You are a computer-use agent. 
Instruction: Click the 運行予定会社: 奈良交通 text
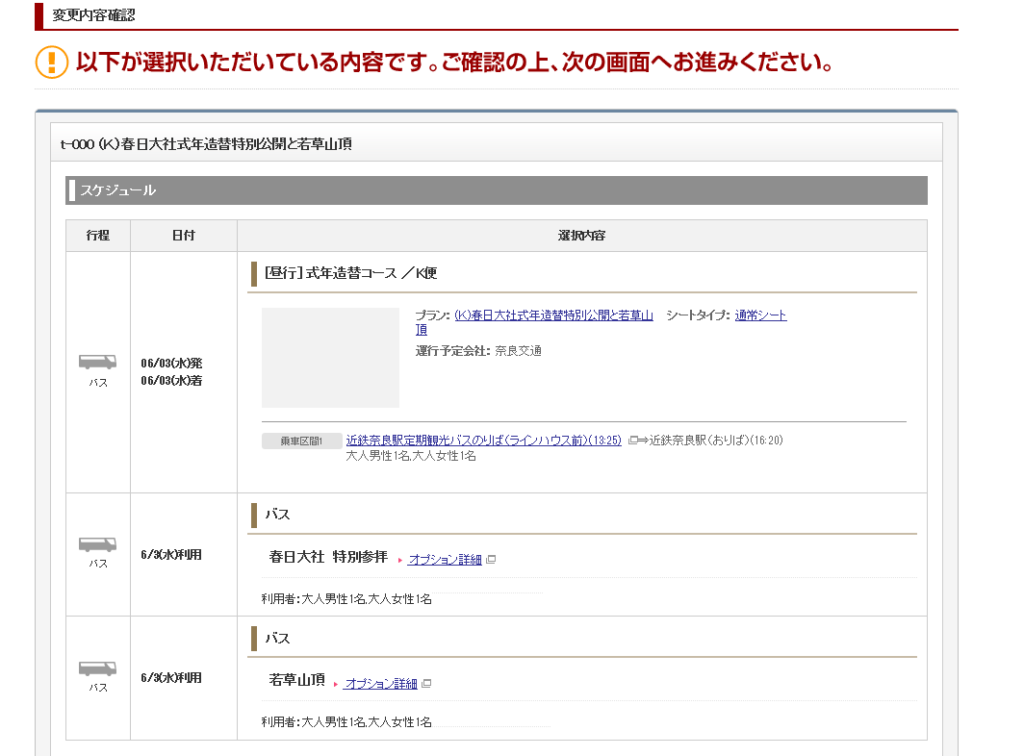[x=479, y=351]
